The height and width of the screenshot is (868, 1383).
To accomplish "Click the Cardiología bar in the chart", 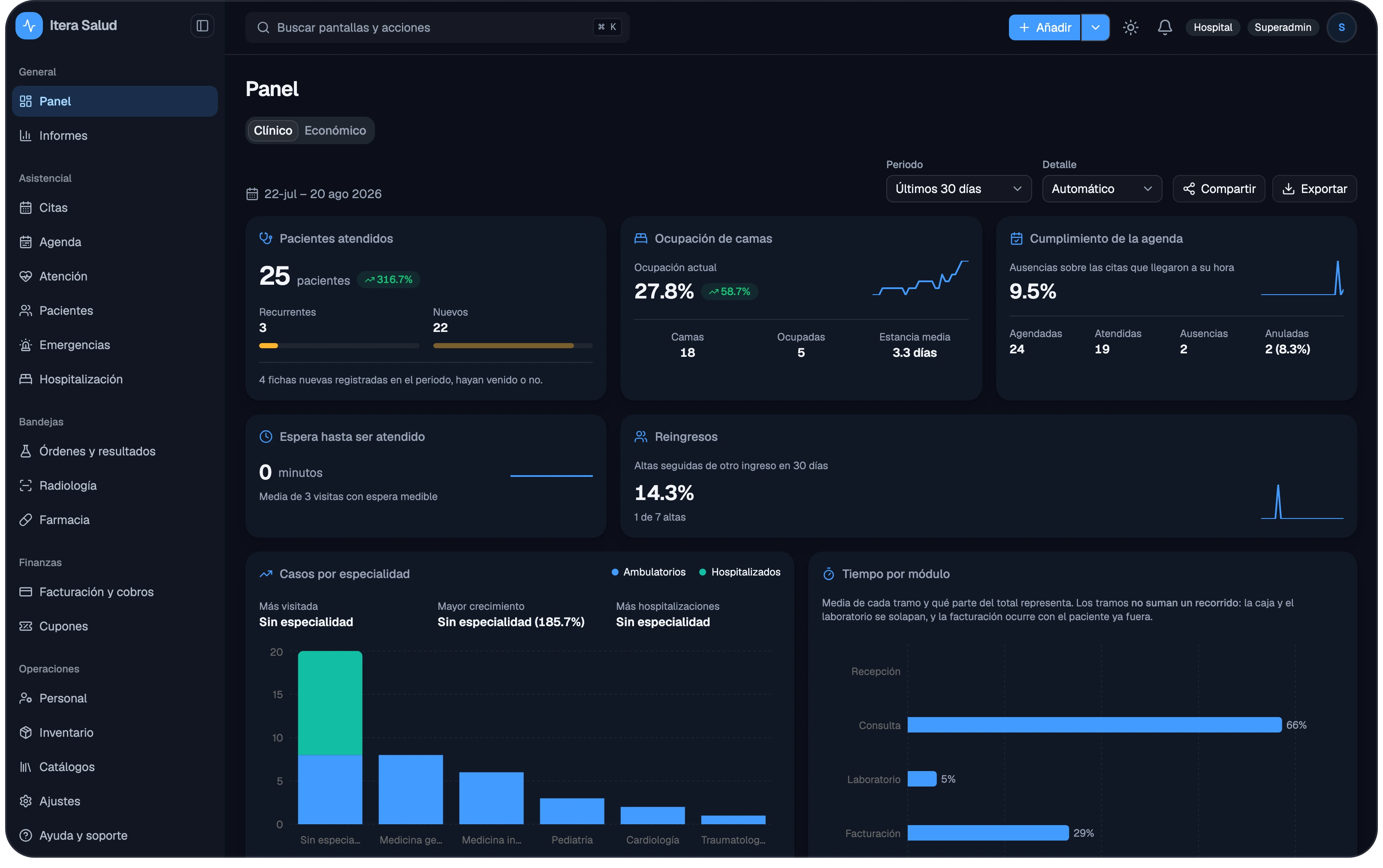I will coord(653,816).
